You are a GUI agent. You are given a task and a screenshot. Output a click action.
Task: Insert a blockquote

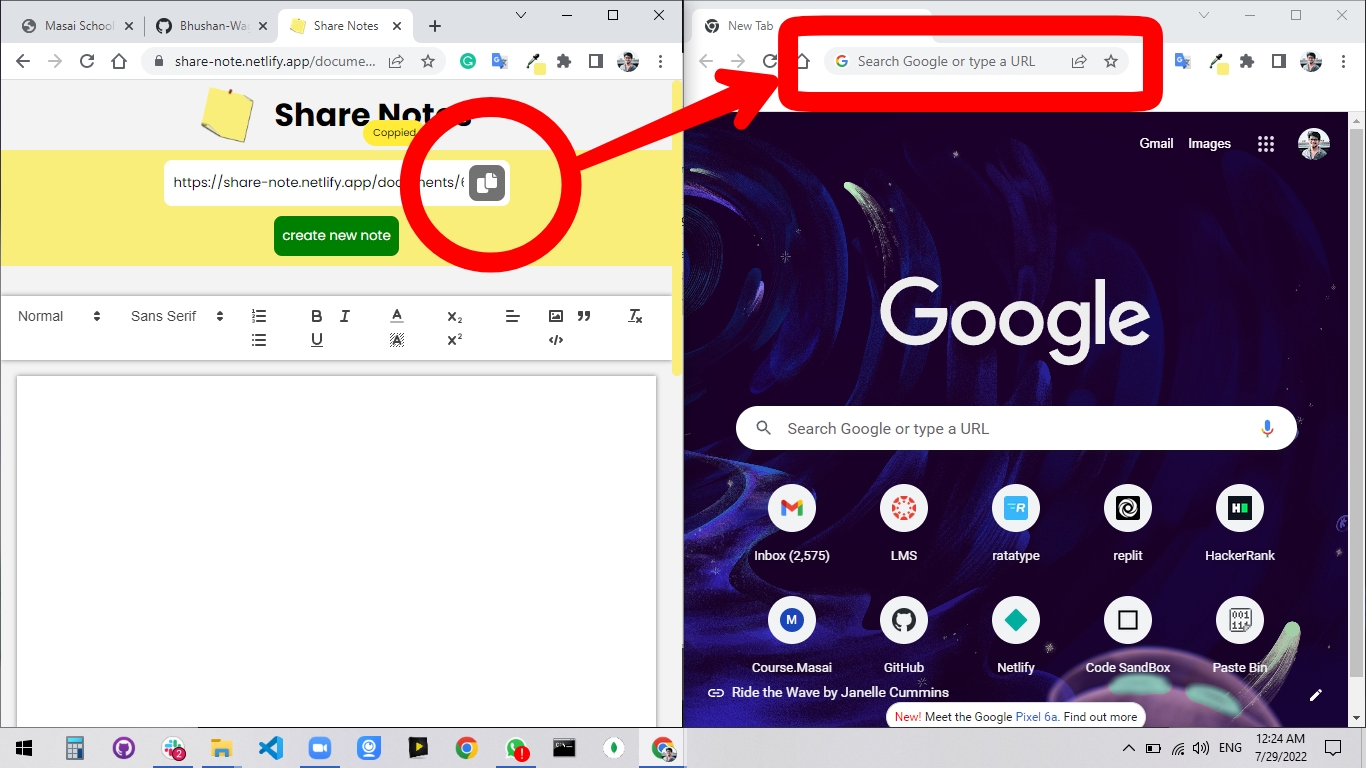click(584, 316)
